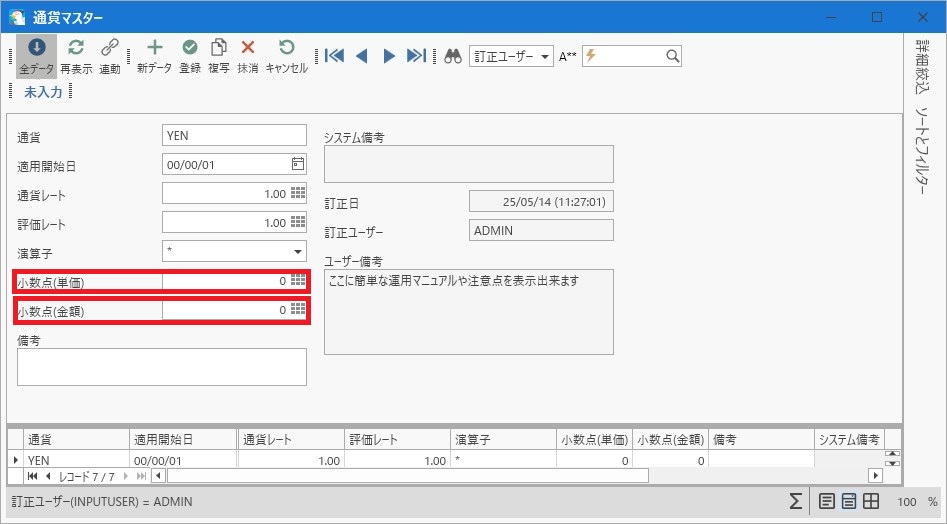Click the 適用開始日 date input field
Viewport: 947px width, 524px height.
tap(234, 164)
